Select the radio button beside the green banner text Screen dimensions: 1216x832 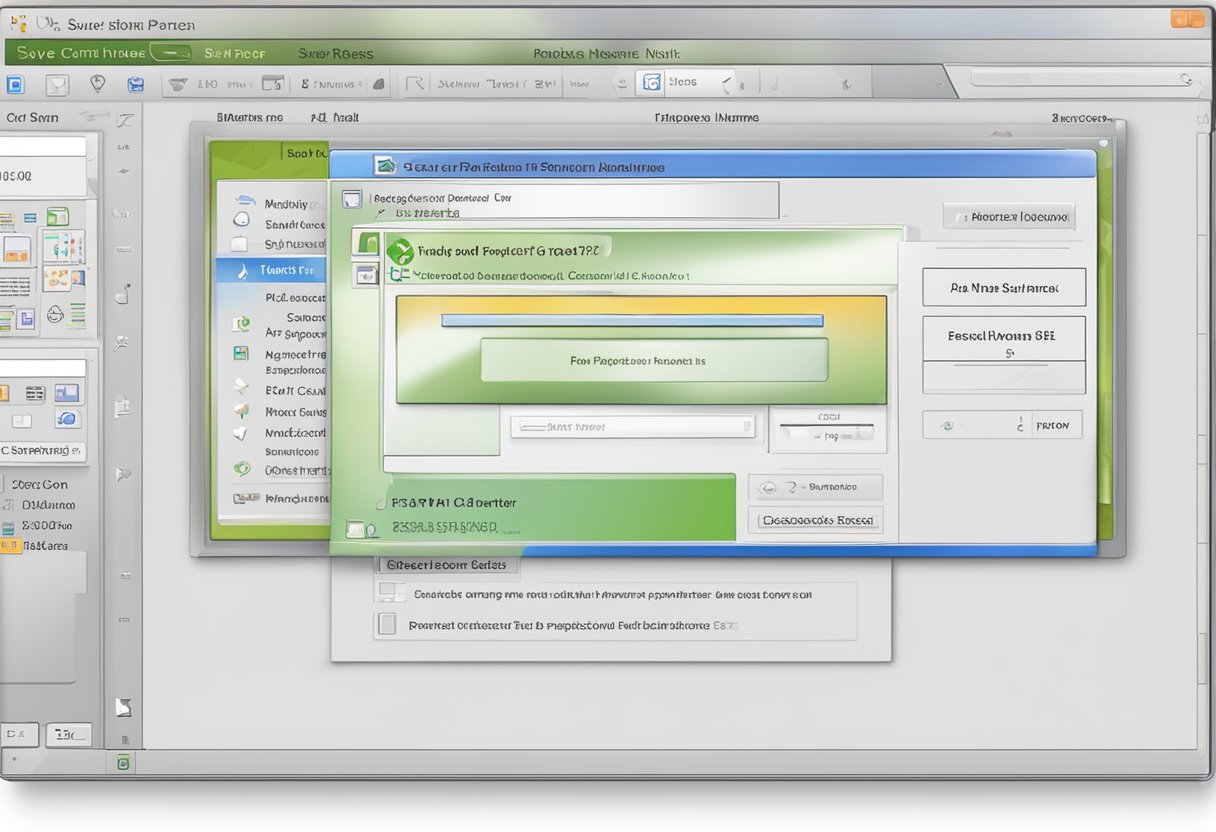click(379, 504)
